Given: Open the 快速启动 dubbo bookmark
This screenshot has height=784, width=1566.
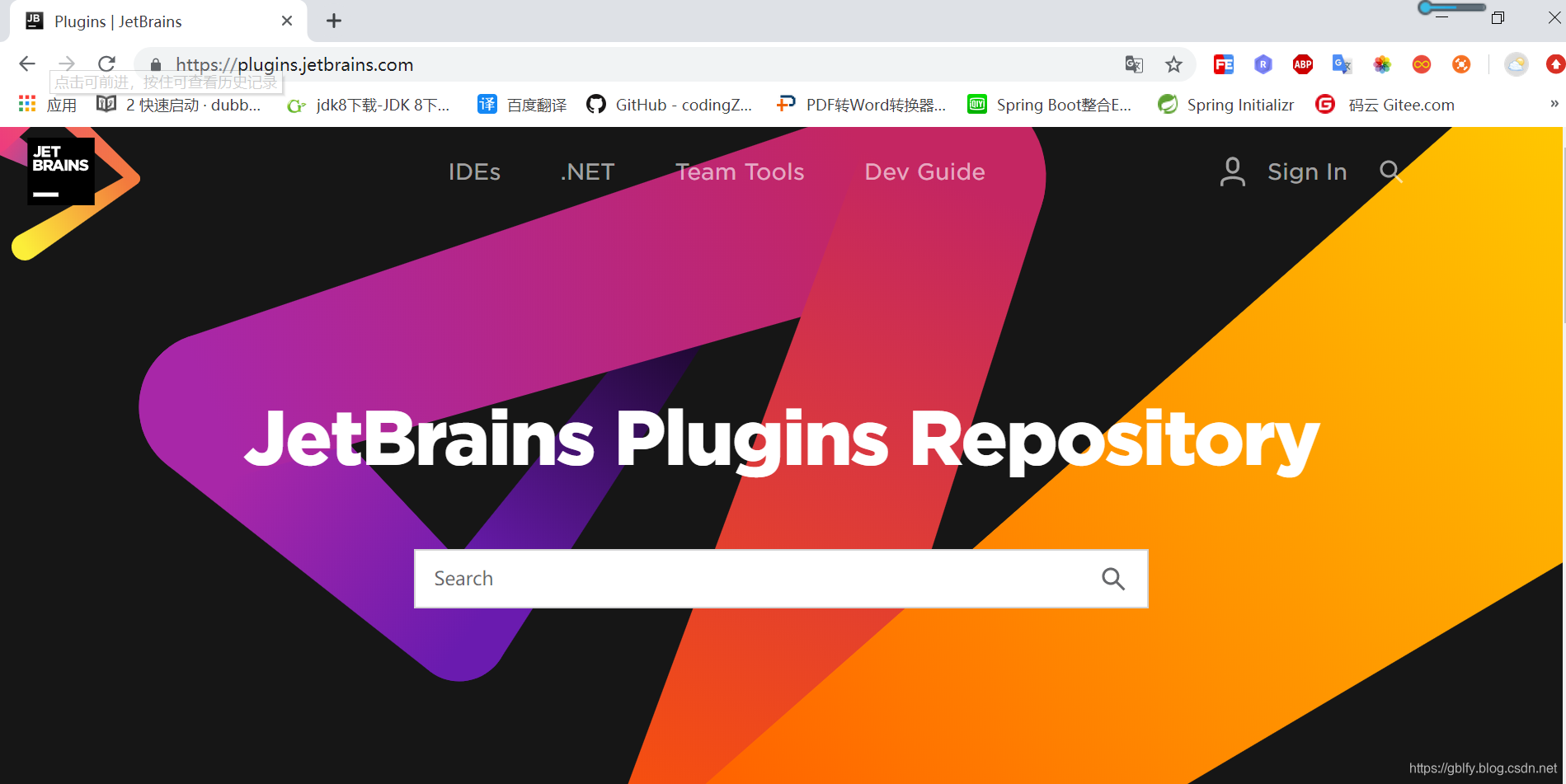Looking at the screenshot, I should pyautogui.click(x=179, y=105).
